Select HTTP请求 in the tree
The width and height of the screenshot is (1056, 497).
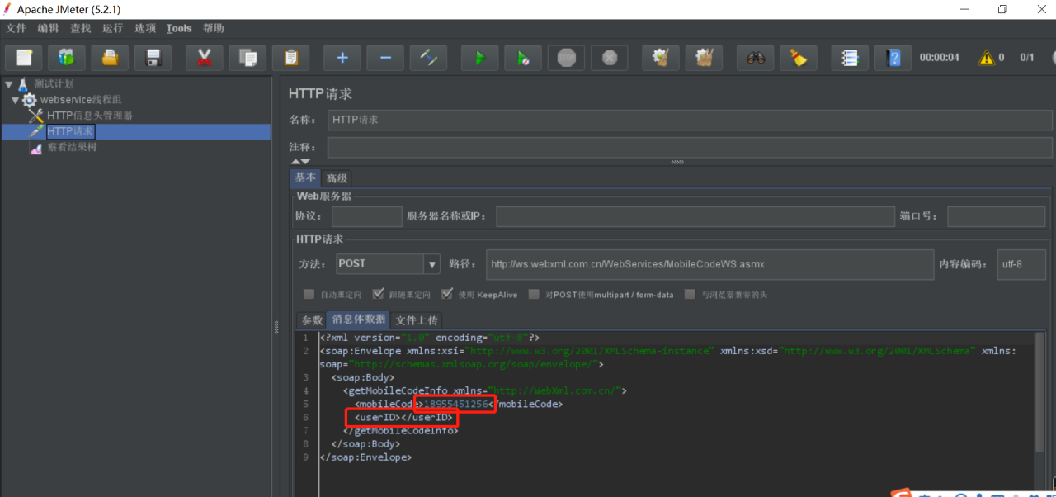71,131
